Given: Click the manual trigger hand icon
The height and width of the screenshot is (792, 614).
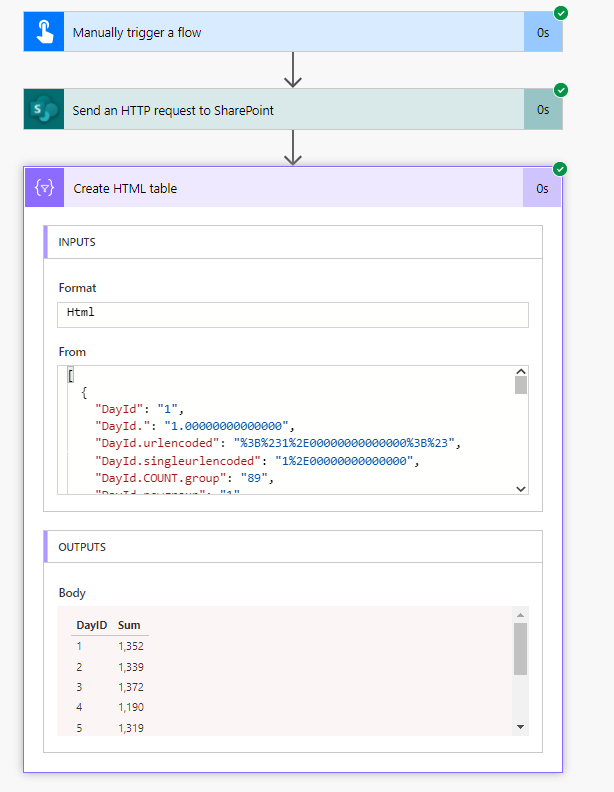Looking at the screenshot, I should pyautogui.click(x=43, y=33).
